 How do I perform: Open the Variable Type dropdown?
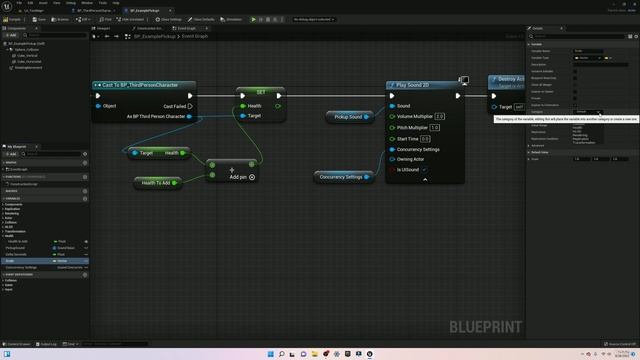coord(588,58)
